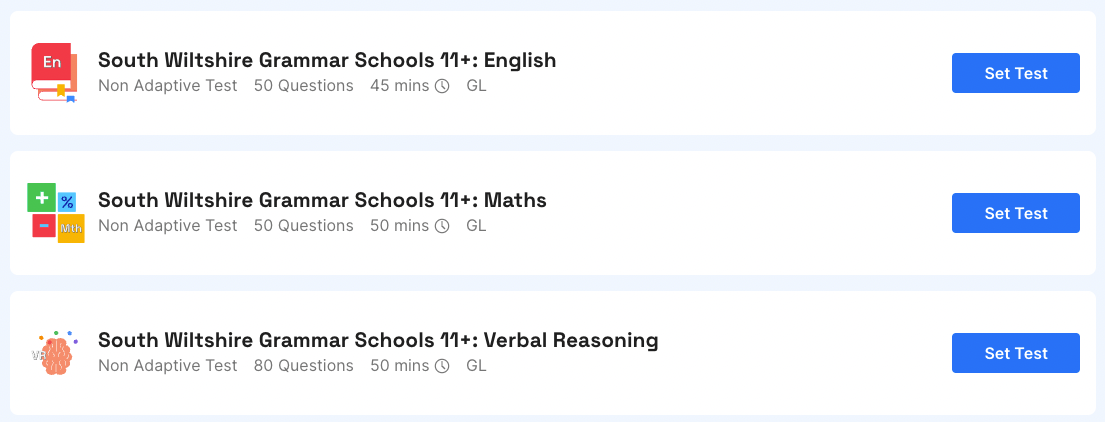Click the red English book icon
1105x422 pixels.
(x=54, y=73)
